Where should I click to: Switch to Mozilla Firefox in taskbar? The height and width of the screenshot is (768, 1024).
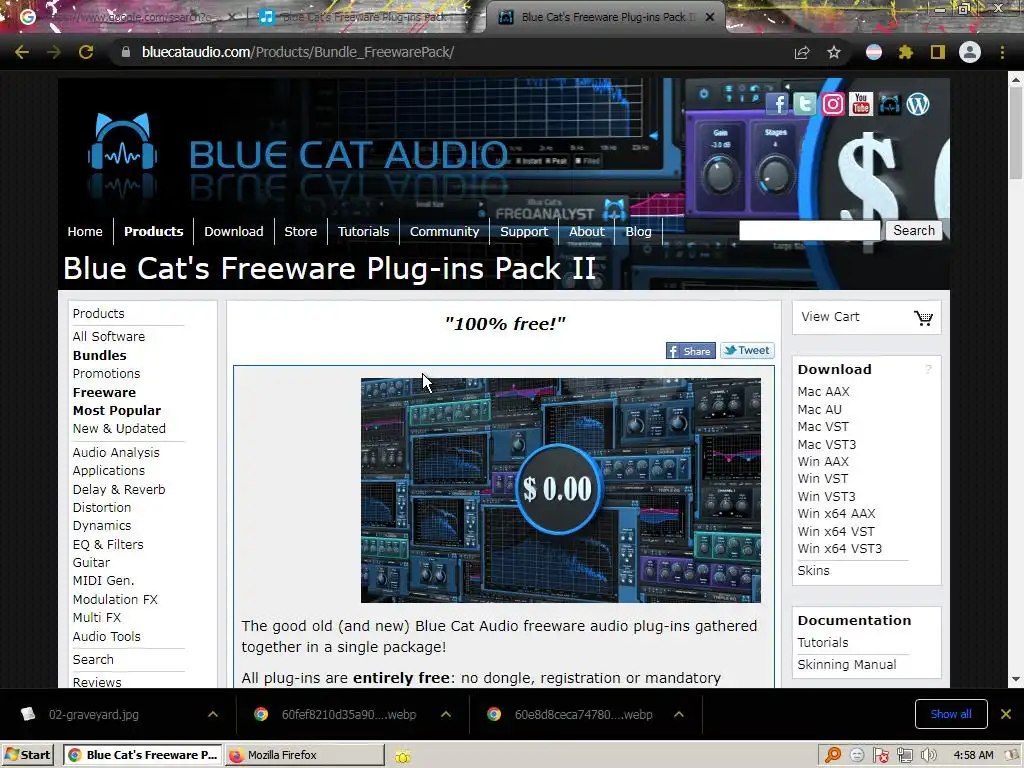tap(304, 755)
